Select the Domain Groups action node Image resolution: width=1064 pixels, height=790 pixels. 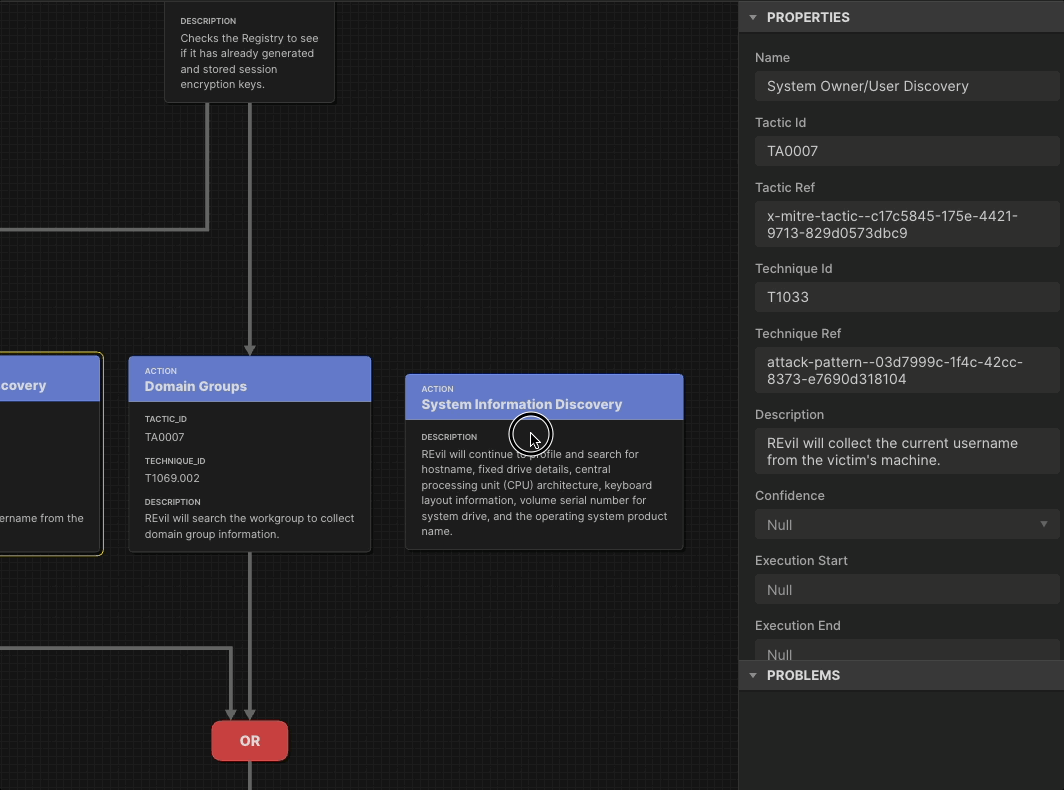pyautogui.click(x=249, y=460)
